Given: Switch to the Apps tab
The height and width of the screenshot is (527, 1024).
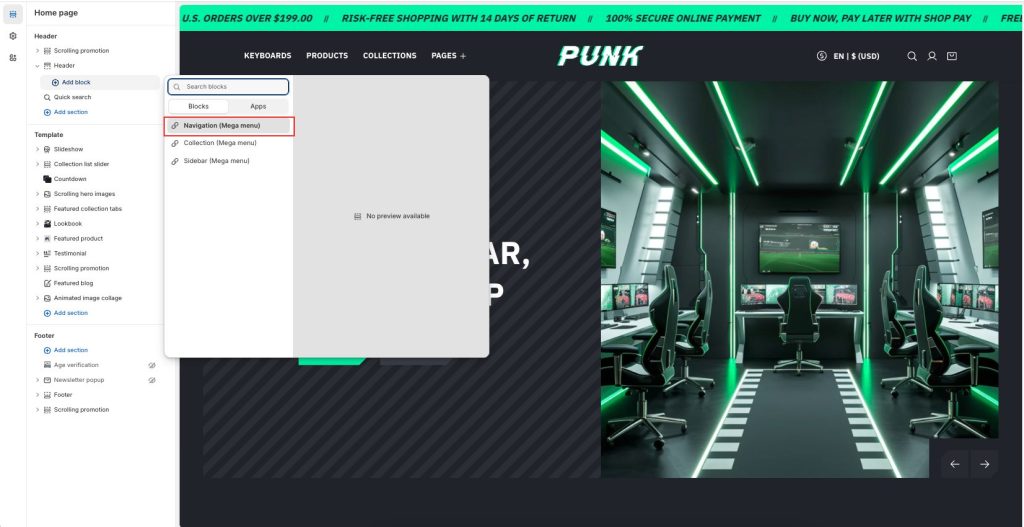Looking at the screenshot, I should 258,106.
